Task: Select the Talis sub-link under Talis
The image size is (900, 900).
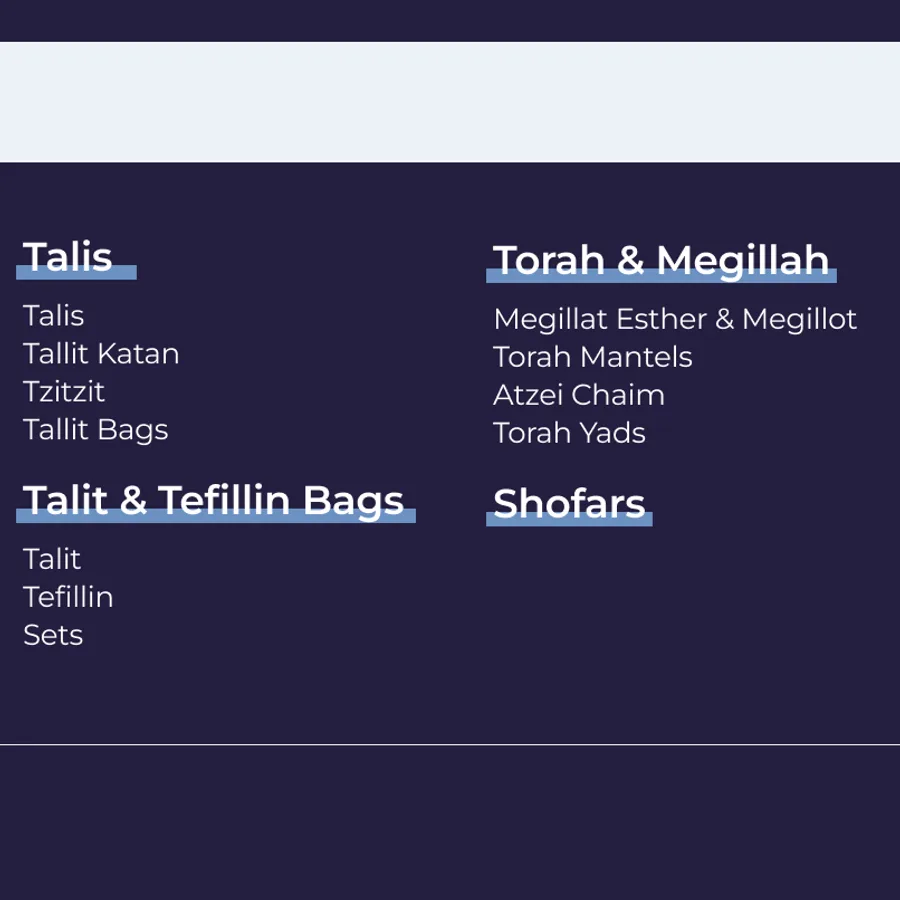Action: [x=53, y=316]
